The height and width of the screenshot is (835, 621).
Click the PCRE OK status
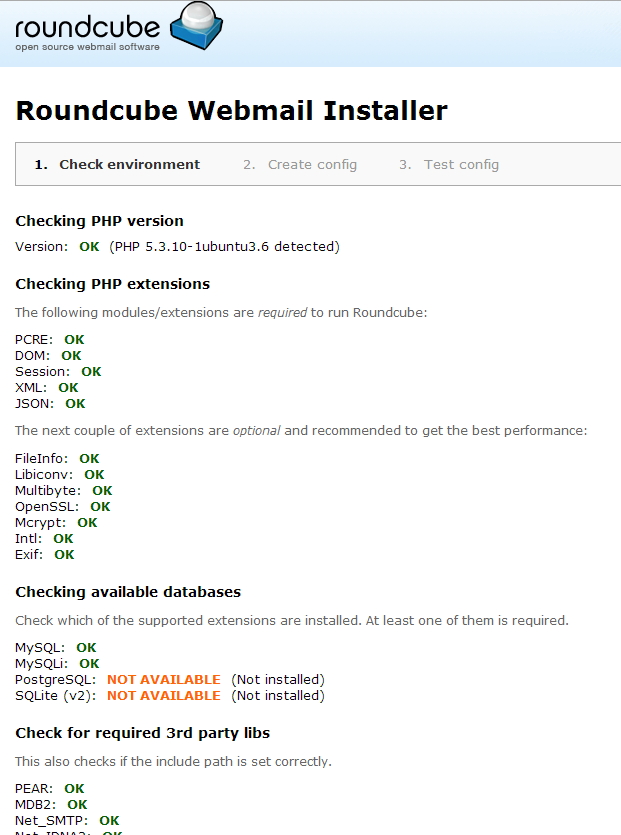coord(74,340)
